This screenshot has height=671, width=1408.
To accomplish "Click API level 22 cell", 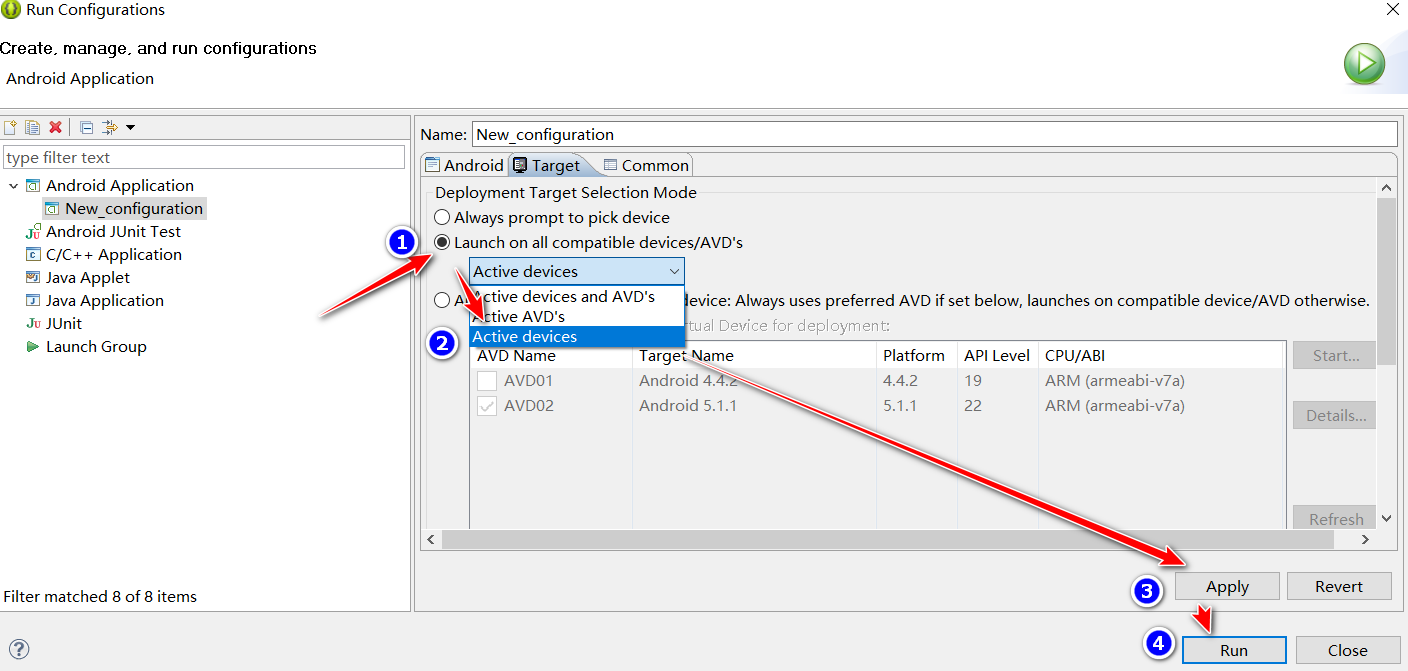I will point(973,406).
